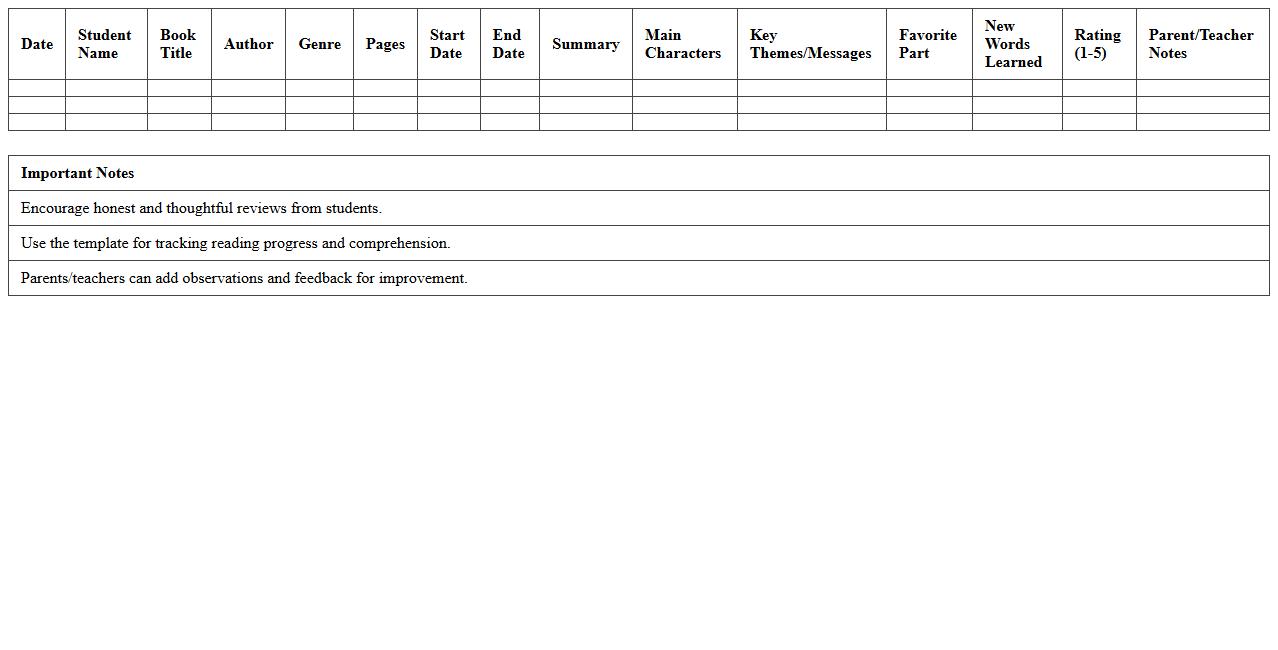
Task: Select the 'Parents/teachers can add observations' note
Action: pos(244,278)
